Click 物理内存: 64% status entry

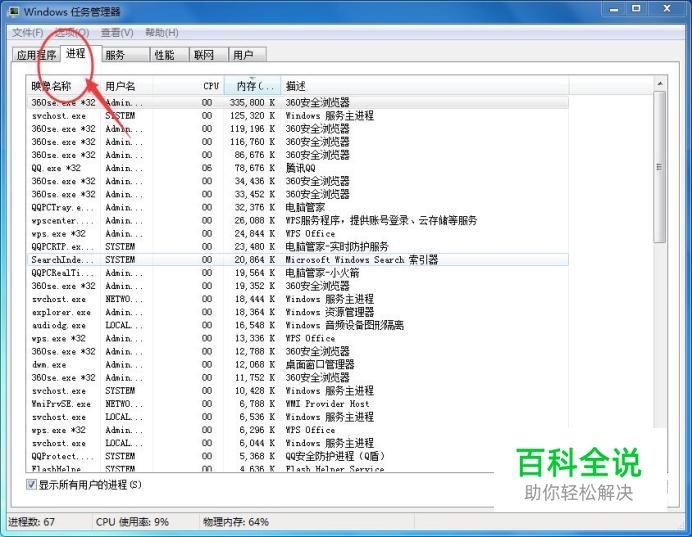tap(236, 522)
